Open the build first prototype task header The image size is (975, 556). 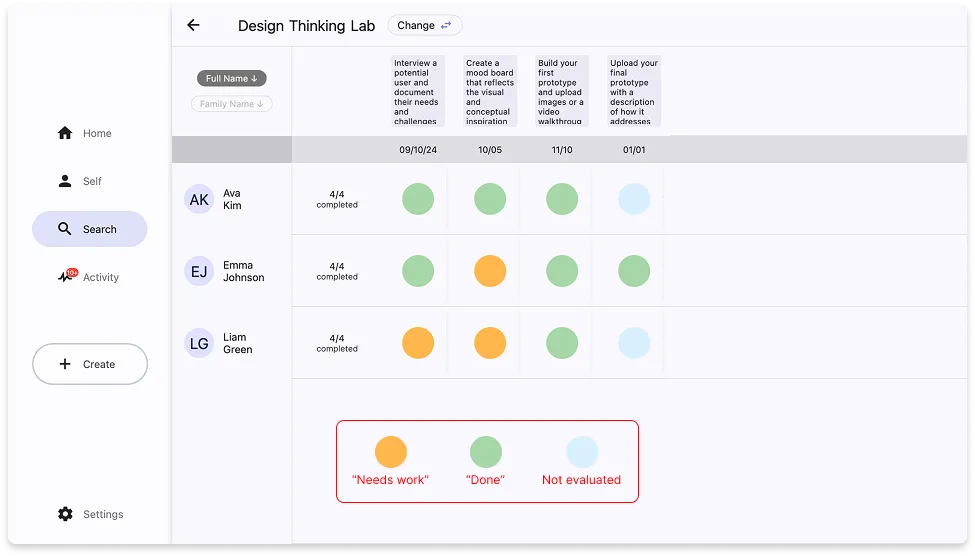click(562, 91)
